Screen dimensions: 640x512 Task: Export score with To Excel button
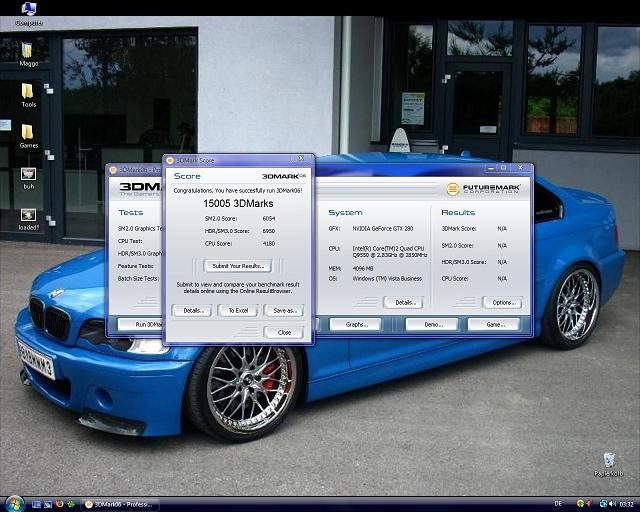click(238, 311)
